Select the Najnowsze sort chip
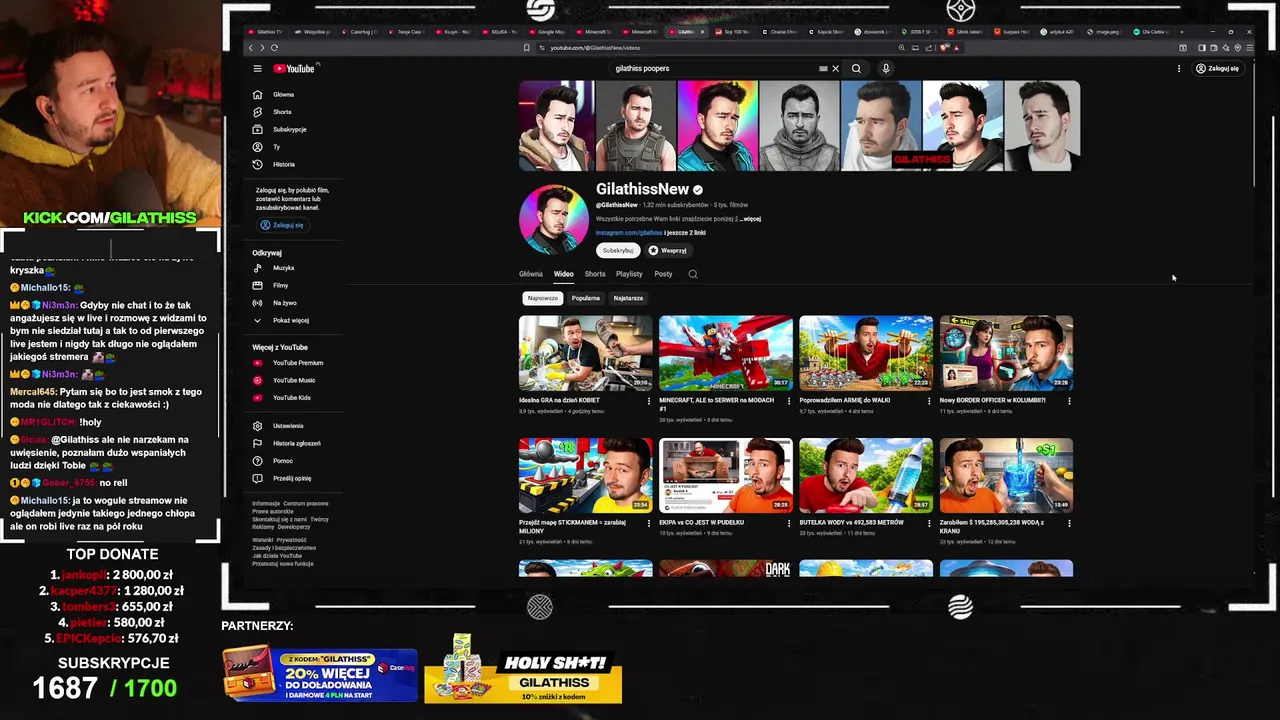The image size is (1280, 720). coord(543,298)
